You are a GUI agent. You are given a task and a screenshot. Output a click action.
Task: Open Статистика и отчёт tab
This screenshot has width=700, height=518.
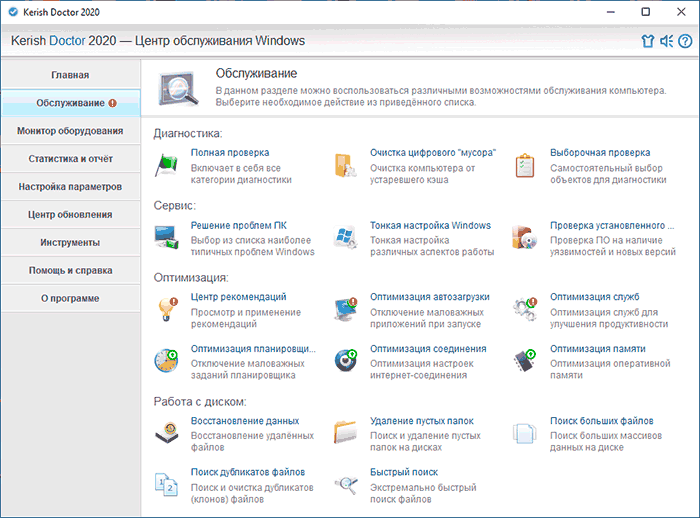pyautogui.click(x=71, y=159)
